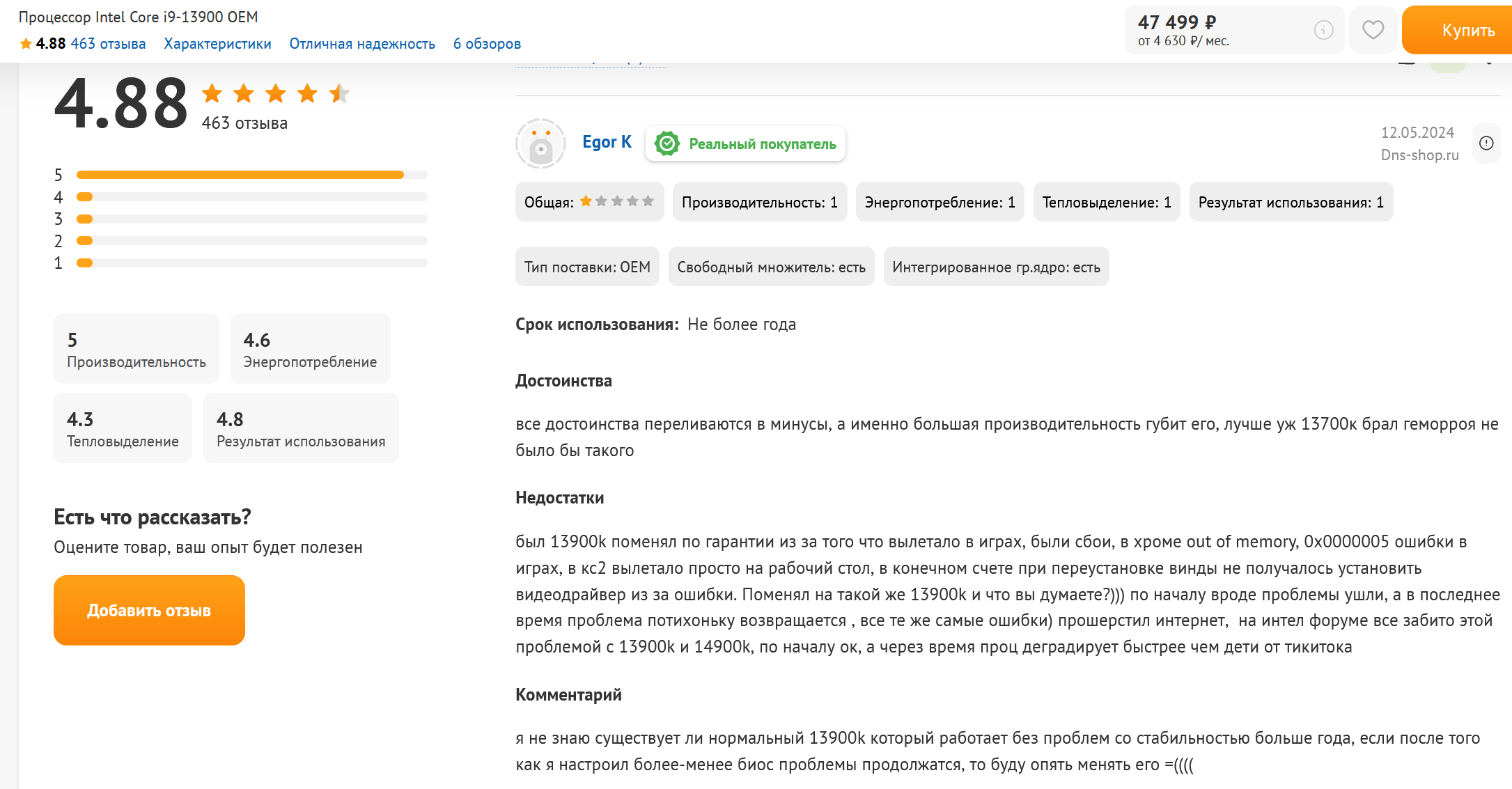Click the 4.3 Тепловыделение score card
Viewport: 1512px width, 789px height.
point(123,428)
